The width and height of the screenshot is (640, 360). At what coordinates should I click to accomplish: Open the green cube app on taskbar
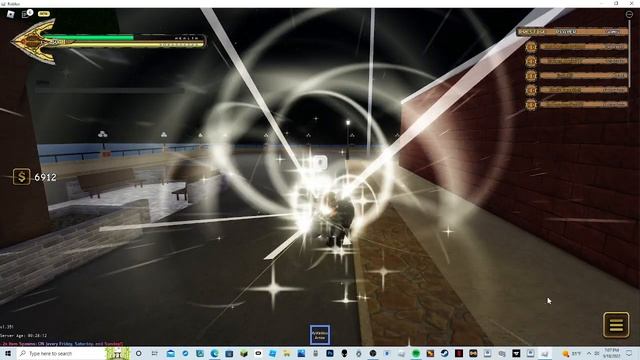244,353
